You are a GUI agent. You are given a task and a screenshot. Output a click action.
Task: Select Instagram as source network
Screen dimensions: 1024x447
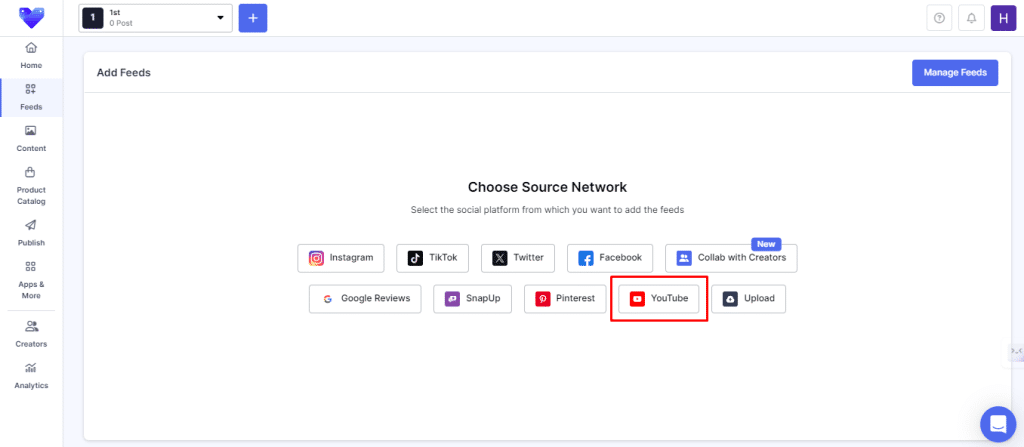[342, 258]
